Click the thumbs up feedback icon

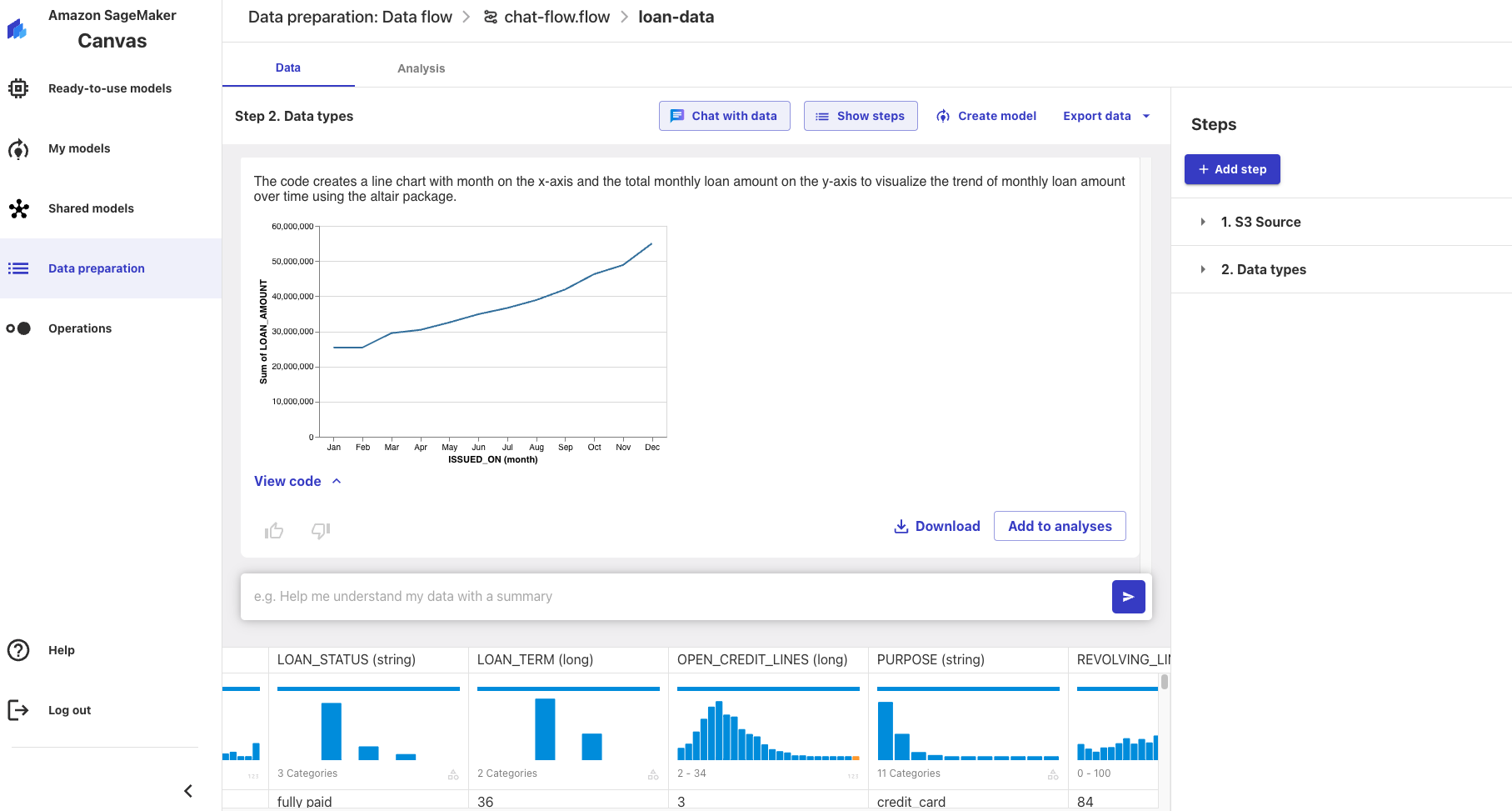pyautogui.click(x=274, y=531)
